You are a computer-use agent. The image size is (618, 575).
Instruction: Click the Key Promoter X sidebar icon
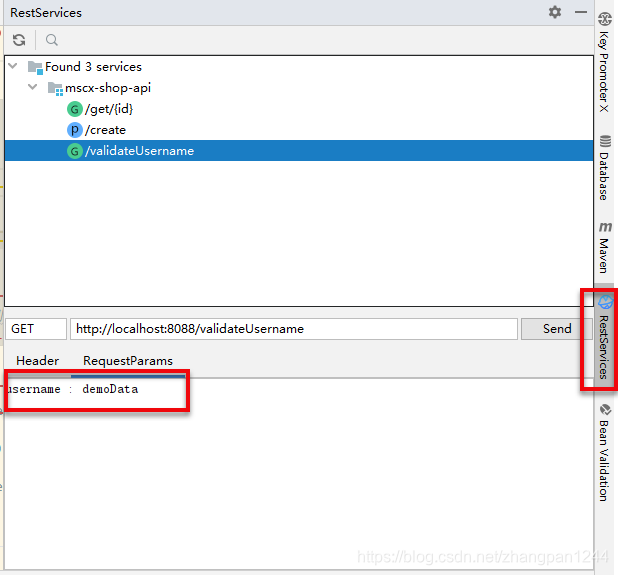point(605,19)
